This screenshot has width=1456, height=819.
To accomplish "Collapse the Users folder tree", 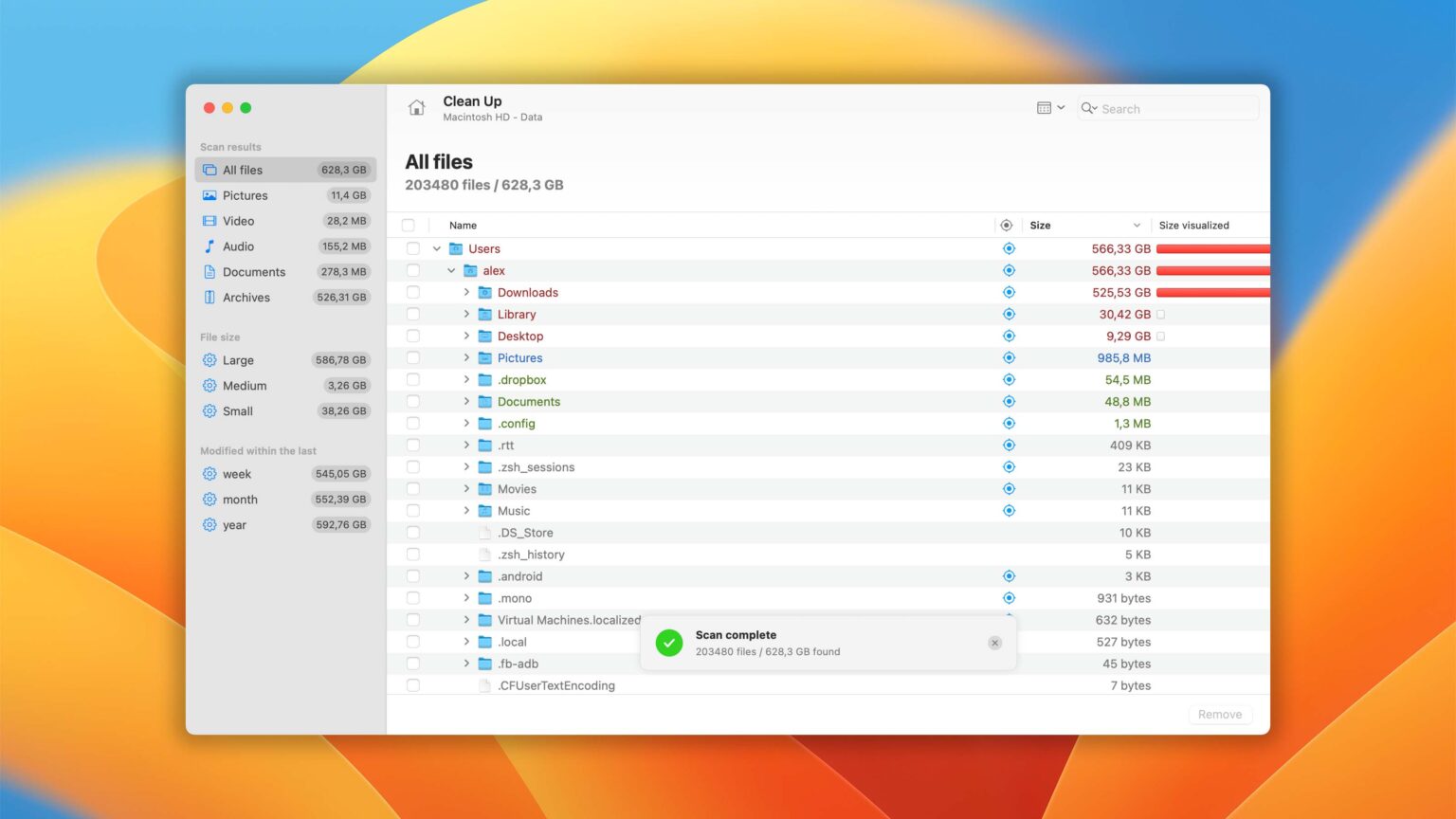I will pos(436,248).
